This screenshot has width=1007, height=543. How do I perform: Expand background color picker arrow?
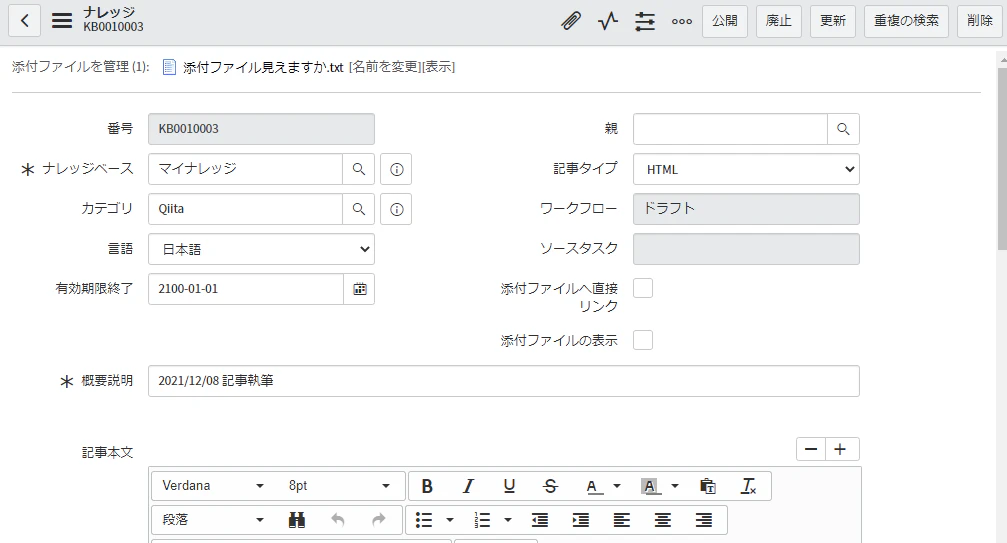(674, 486)
